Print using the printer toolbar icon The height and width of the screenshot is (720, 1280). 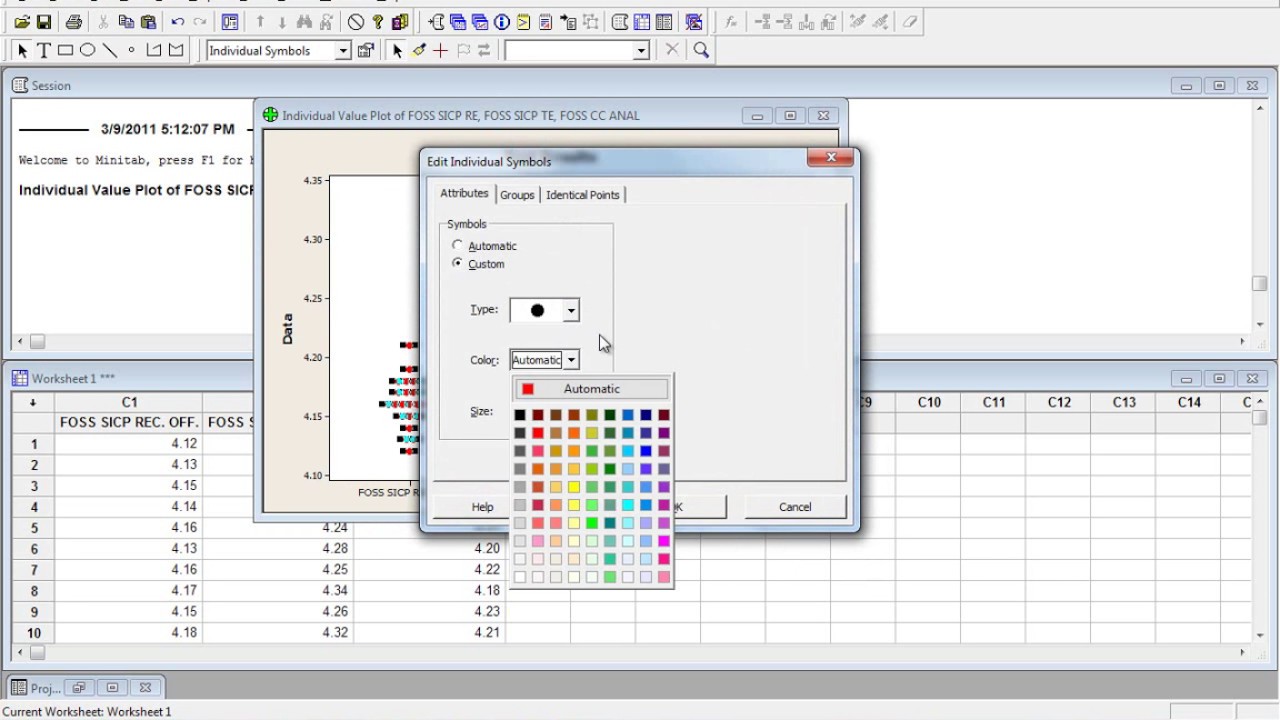pyautogui.click(x=73, y=22)
